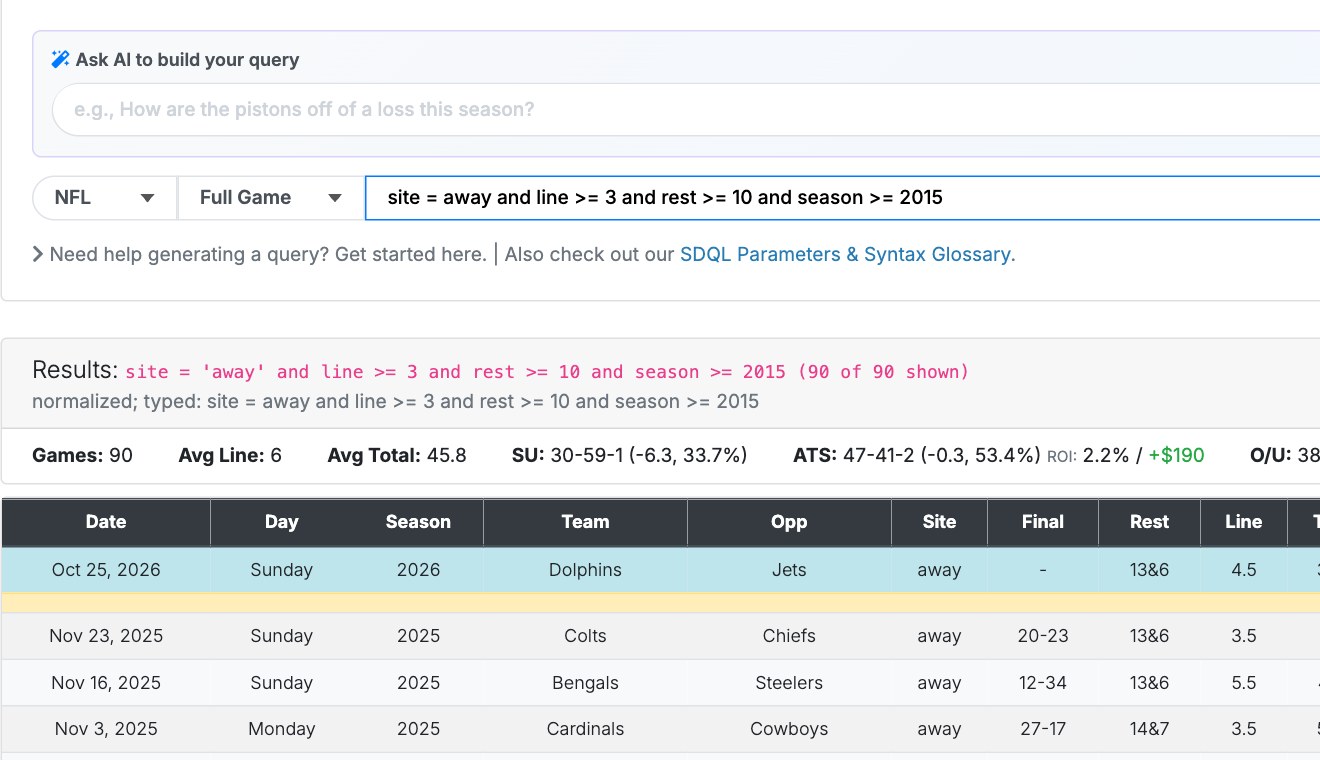Click the SDQL query text box
The image size is (1320, 760).
(x=843, y=198)
